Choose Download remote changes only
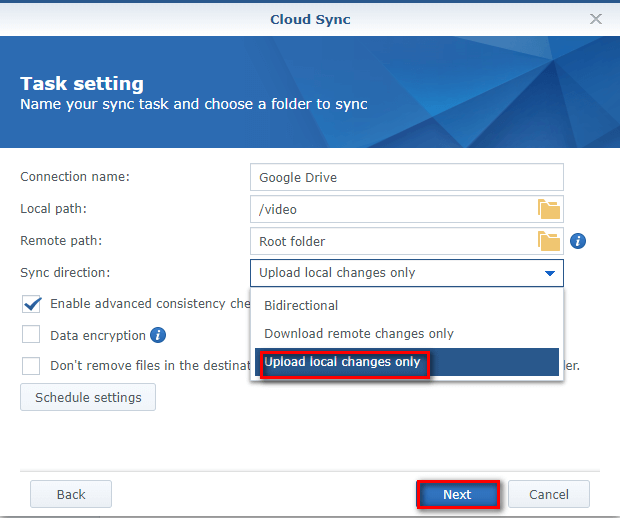Screen dimensions: 620x518 359,333
